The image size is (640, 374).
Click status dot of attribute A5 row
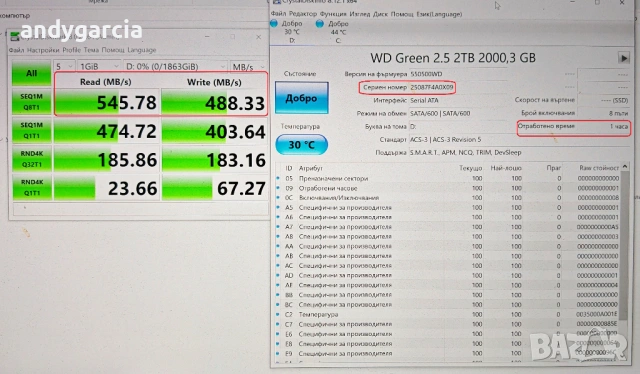pyautogui.click(x=278, y=207)
